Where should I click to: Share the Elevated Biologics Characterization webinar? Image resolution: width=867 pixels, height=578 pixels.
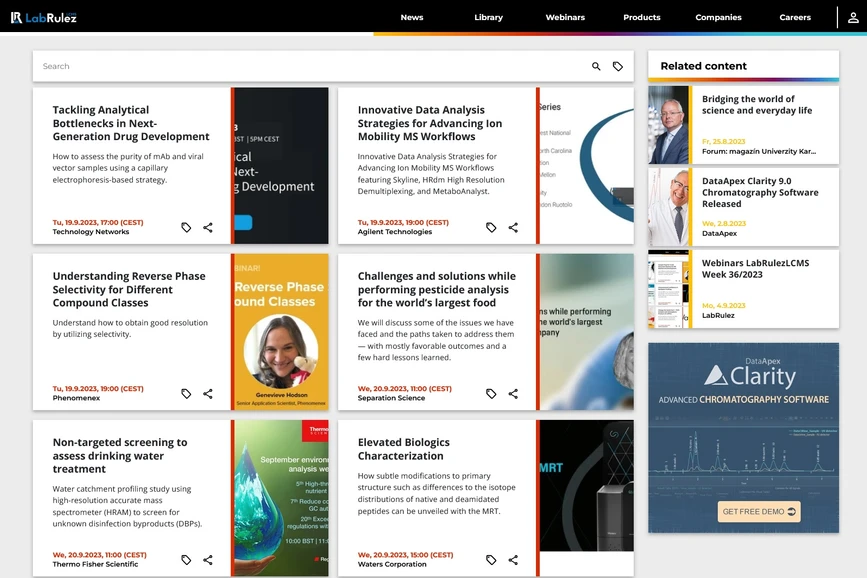513,560
